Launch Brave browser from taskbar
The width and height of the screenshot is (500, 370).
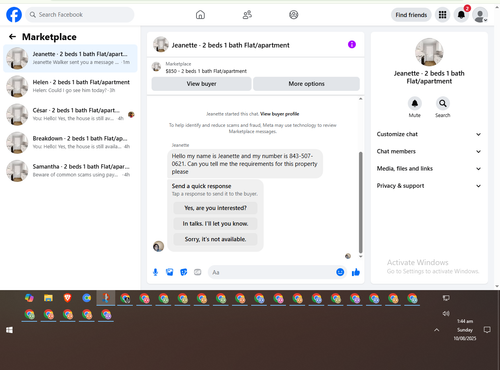67,298
